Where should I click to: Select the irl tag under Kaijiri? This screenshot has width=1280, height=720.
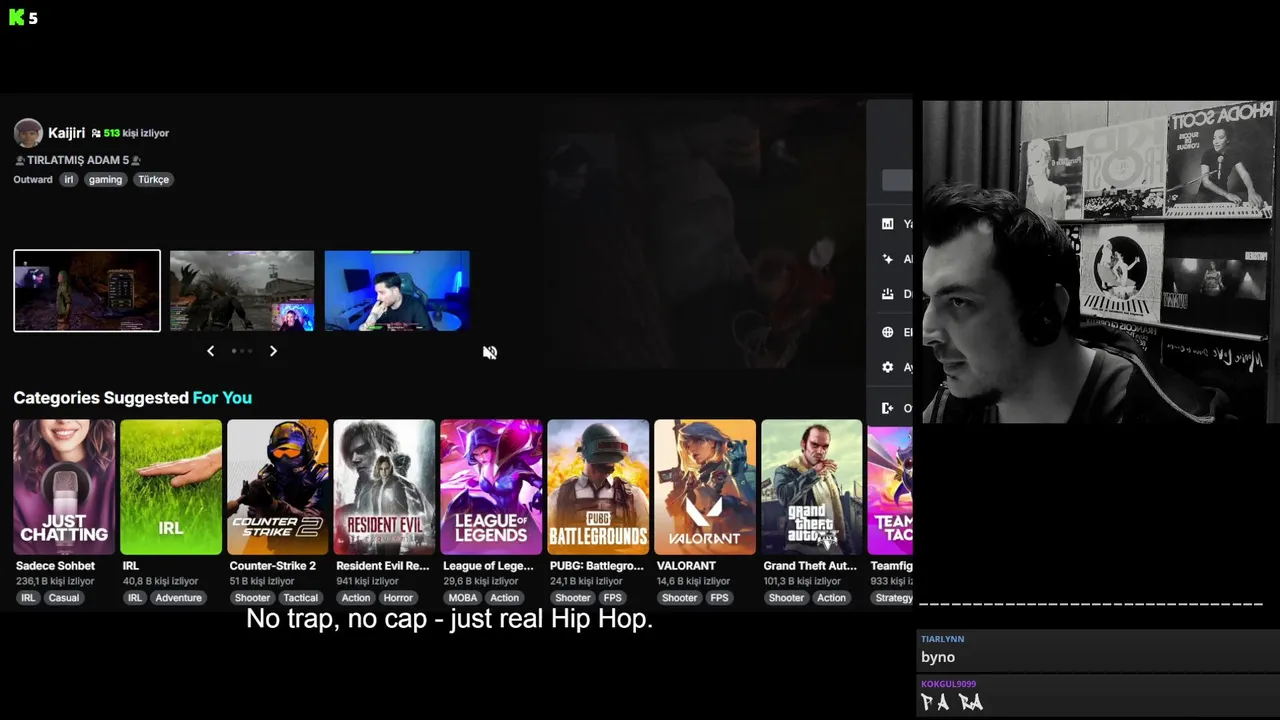click(69, 180)
